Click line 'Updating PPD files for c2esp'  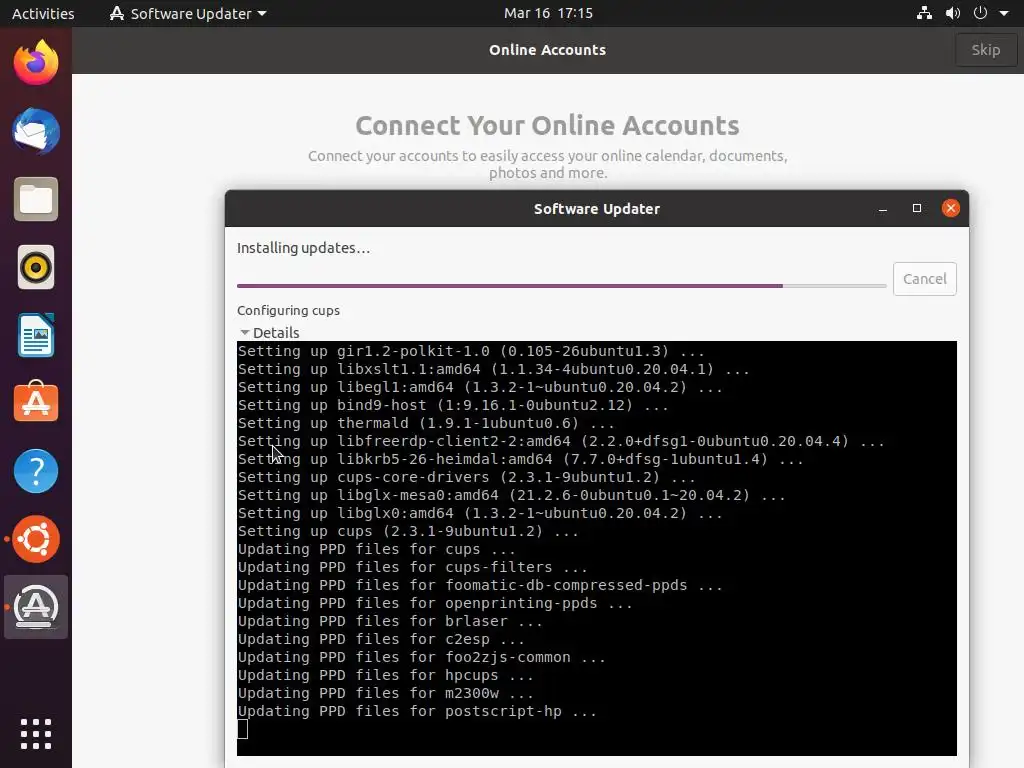point(381,639)
